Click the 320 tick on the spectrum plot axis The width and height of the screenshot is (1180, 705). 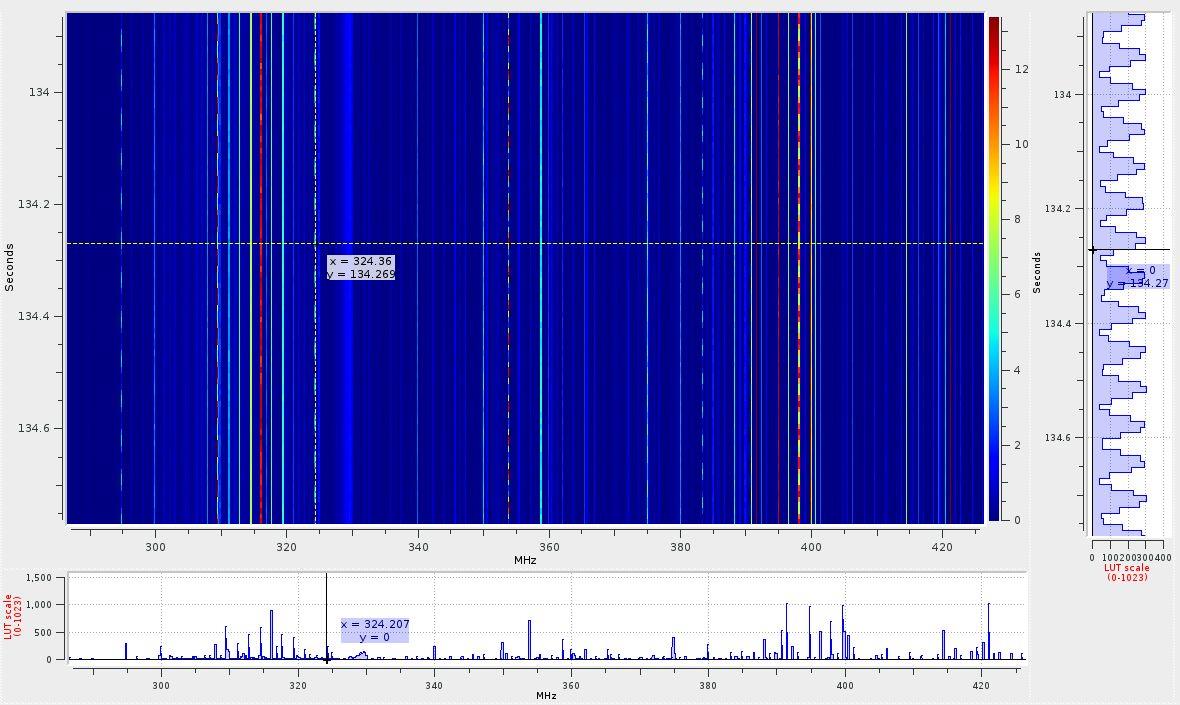(298, 685)
